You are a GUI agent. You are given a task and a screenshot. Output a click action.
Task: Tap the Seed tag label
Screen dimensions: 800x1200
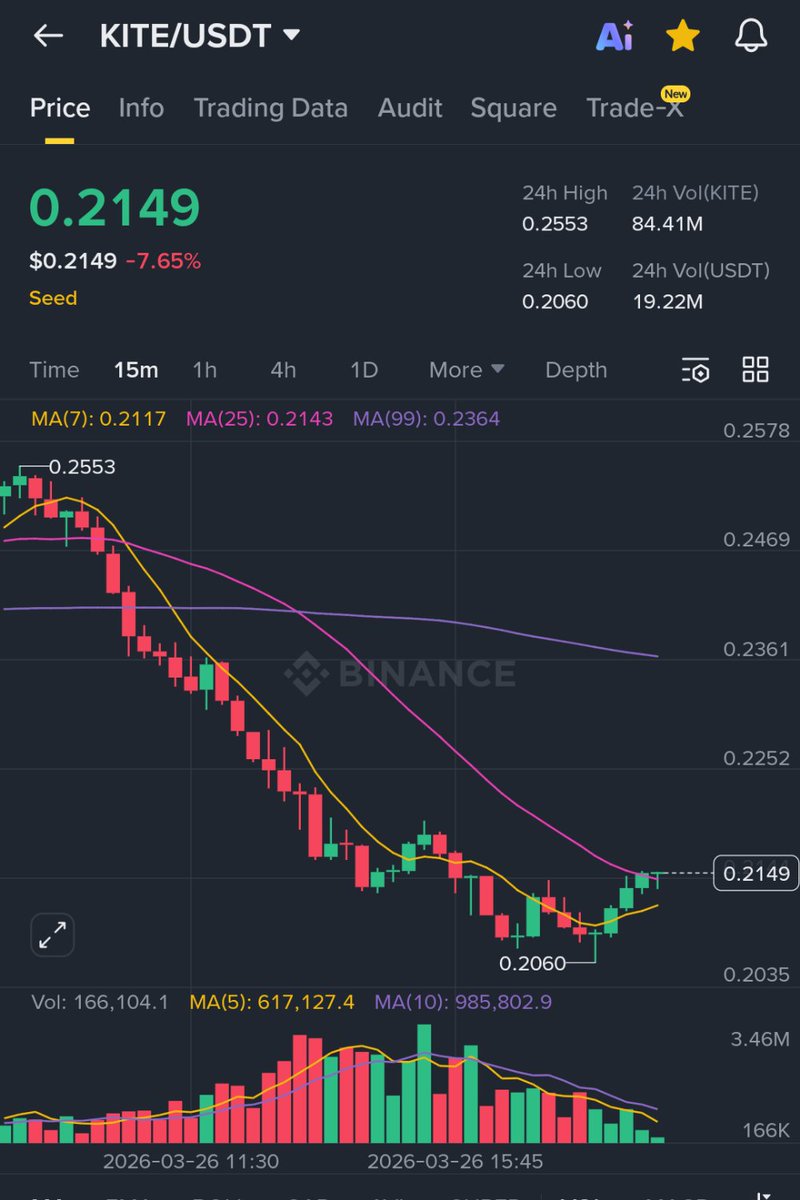tap(53, 298)
